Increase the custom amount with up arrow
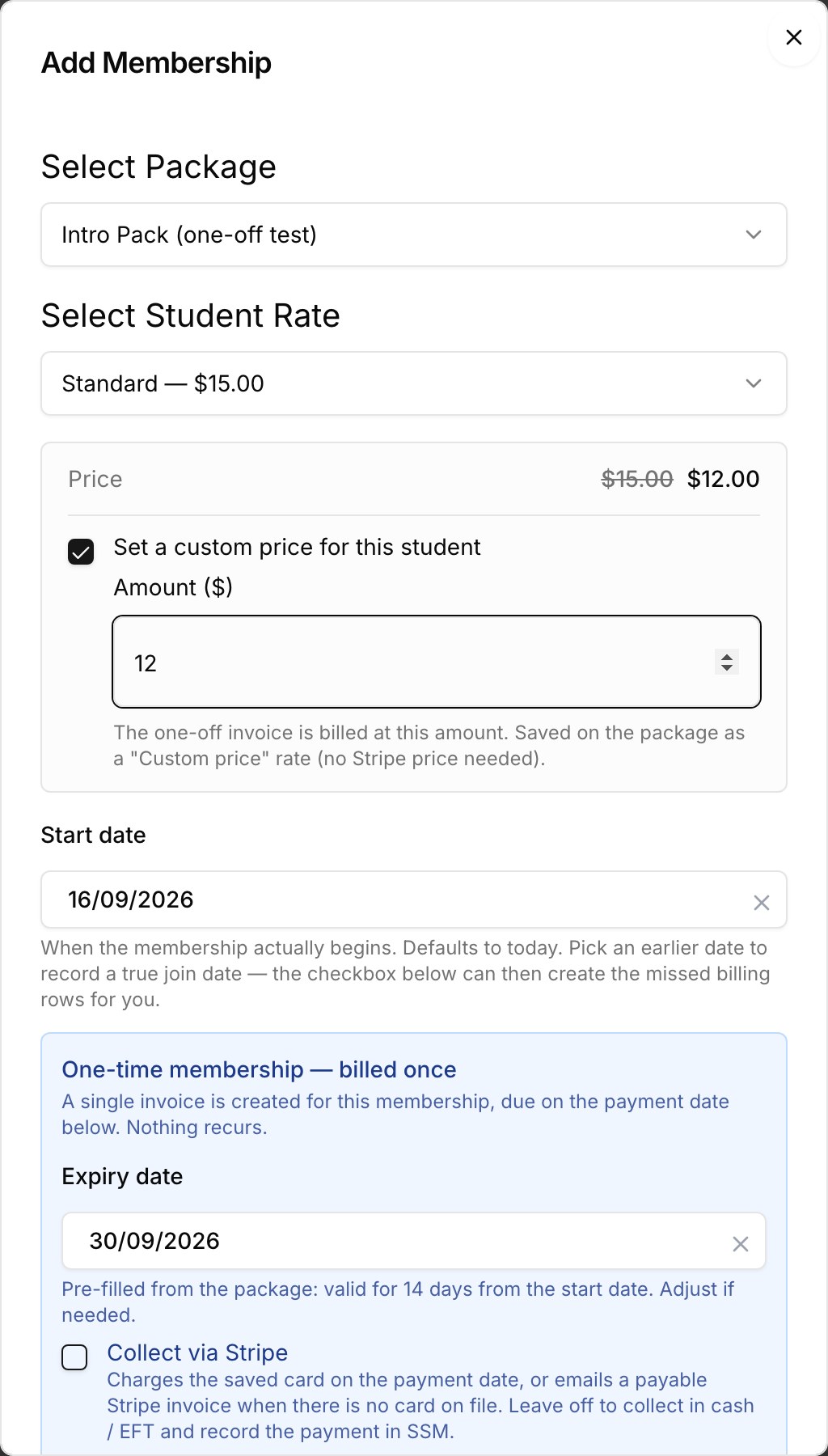This screenshot has width=828, height=1456. pyautogui.click(x=727, y=656)
